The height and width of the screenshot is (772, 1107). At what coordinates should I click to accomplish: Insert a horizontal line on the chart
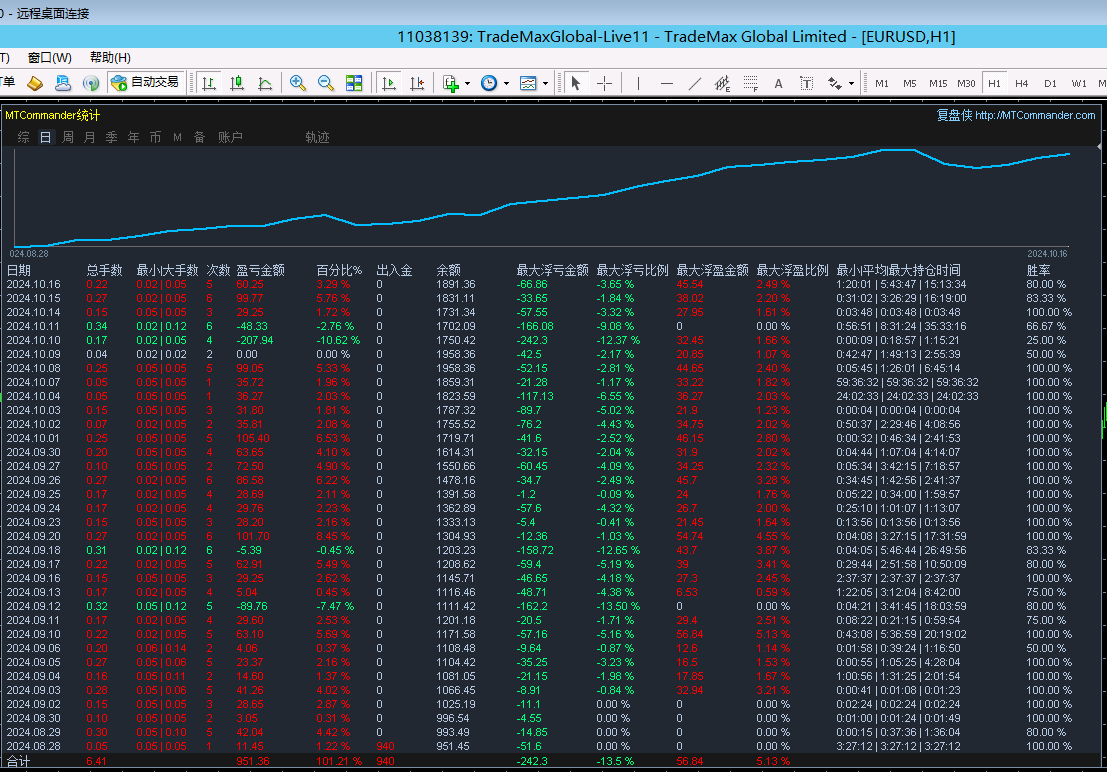point(667,83)
